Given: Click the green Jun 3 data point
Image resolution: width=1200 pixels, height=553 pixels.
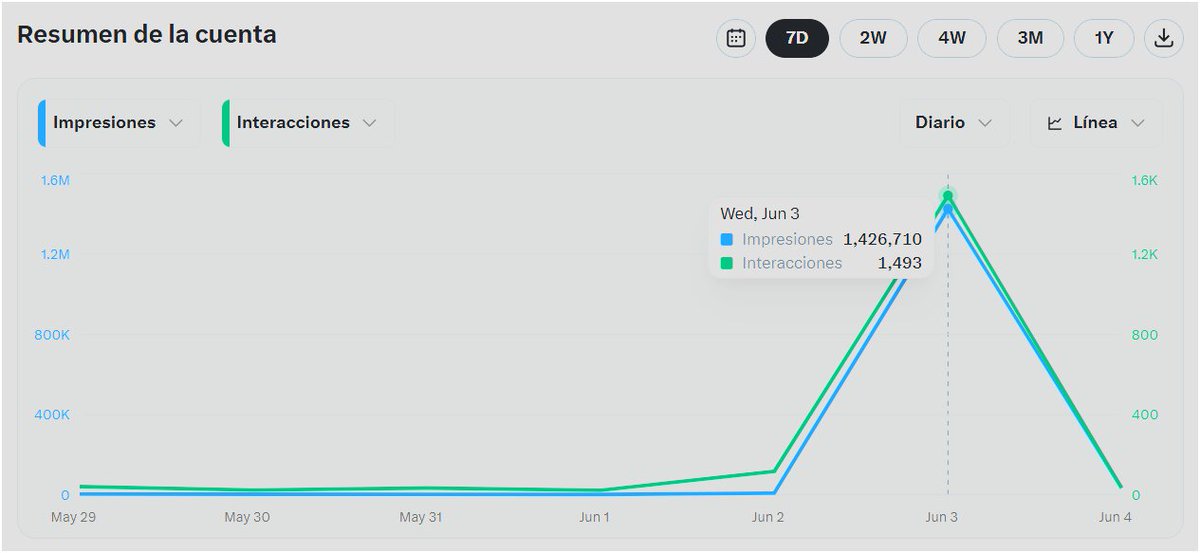Looking at the screenshot, I should point(948,195).
